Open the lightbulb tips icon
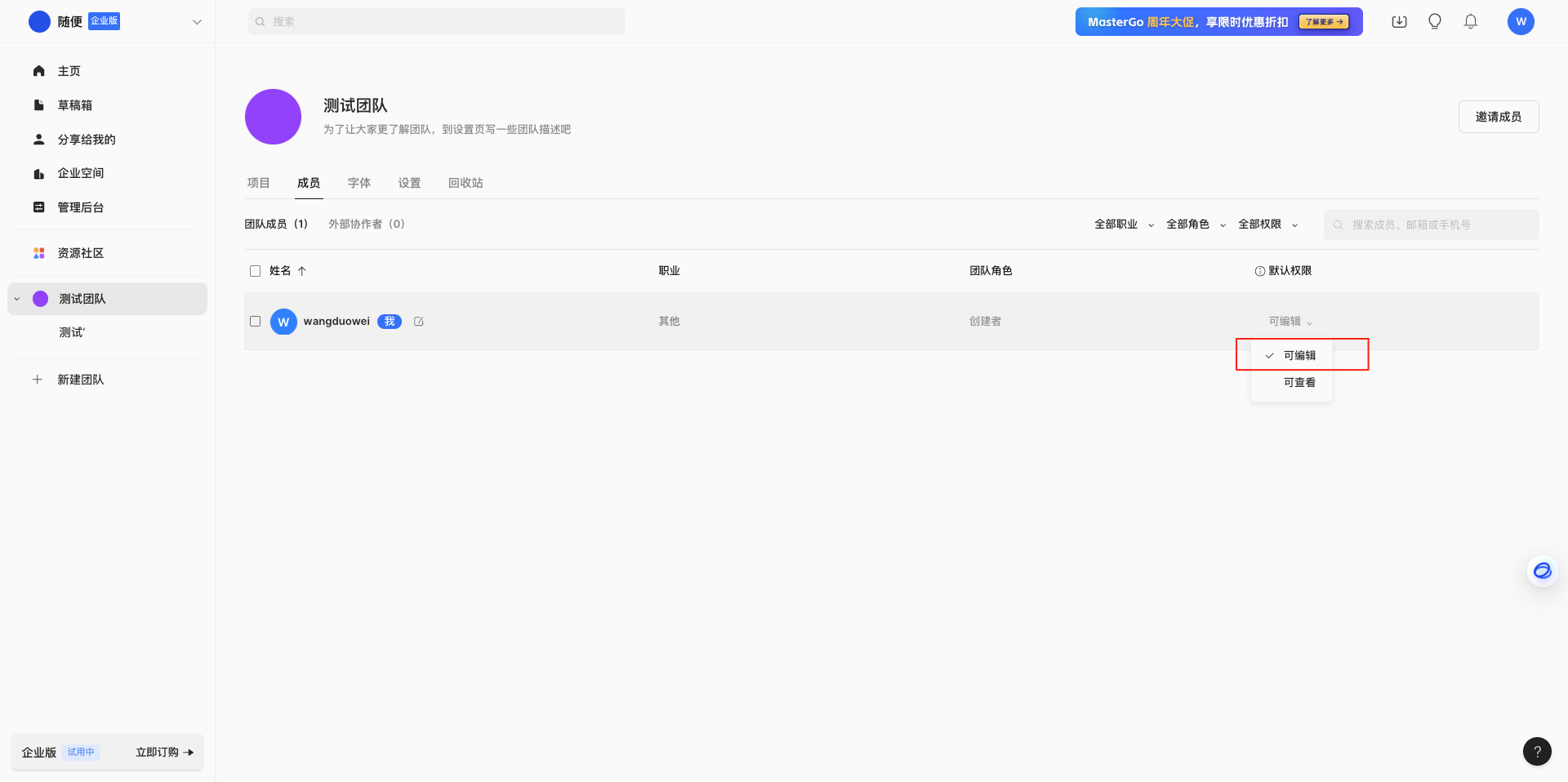1568x782 pixels. [x=1435, y=22]
